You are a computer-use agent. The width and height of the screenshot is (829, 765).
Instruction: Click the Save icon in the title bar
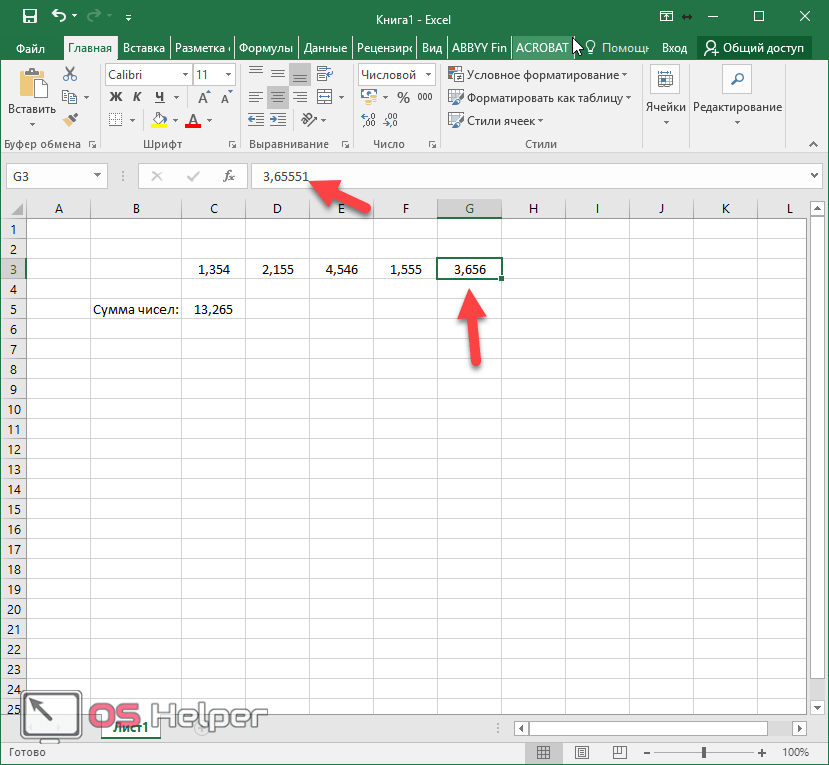[x=29, y=16]
